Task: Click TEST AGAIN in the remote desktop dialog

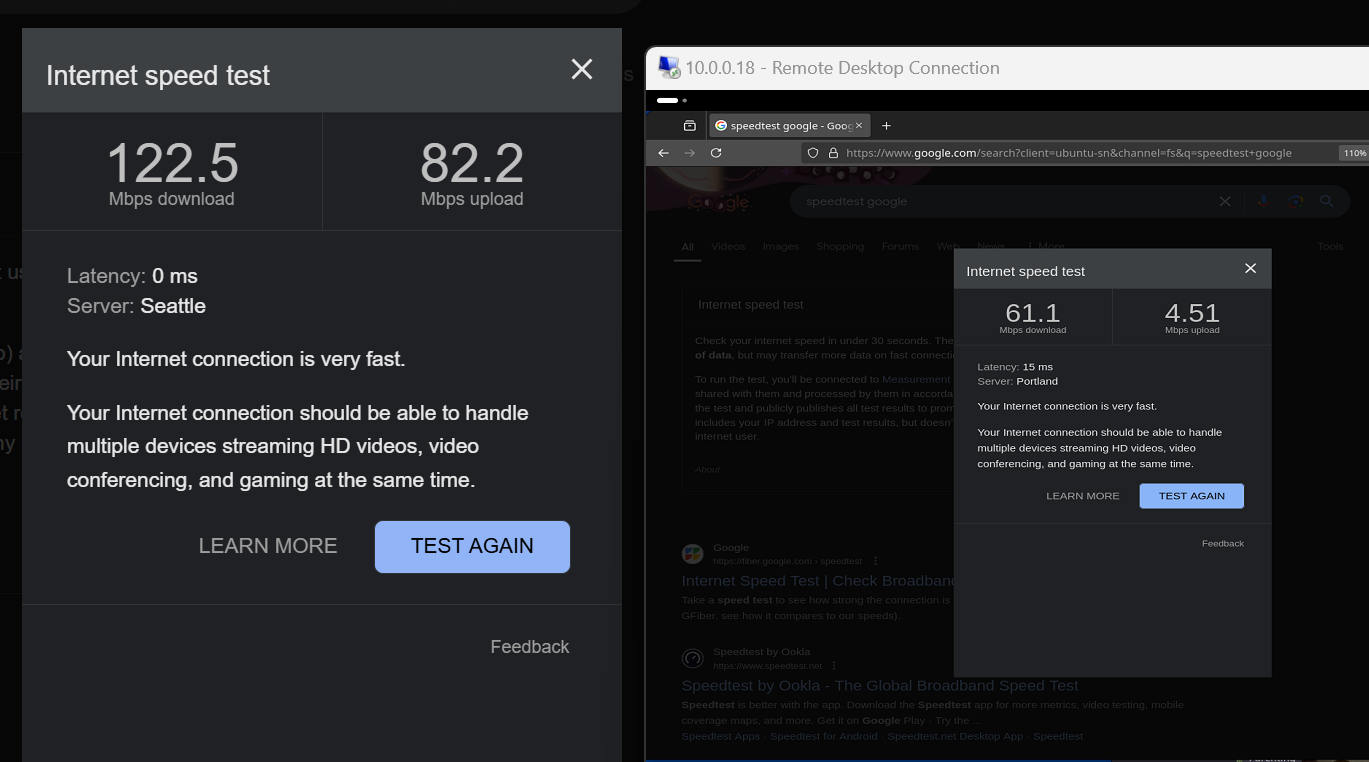Action: tap(1191, 496)
